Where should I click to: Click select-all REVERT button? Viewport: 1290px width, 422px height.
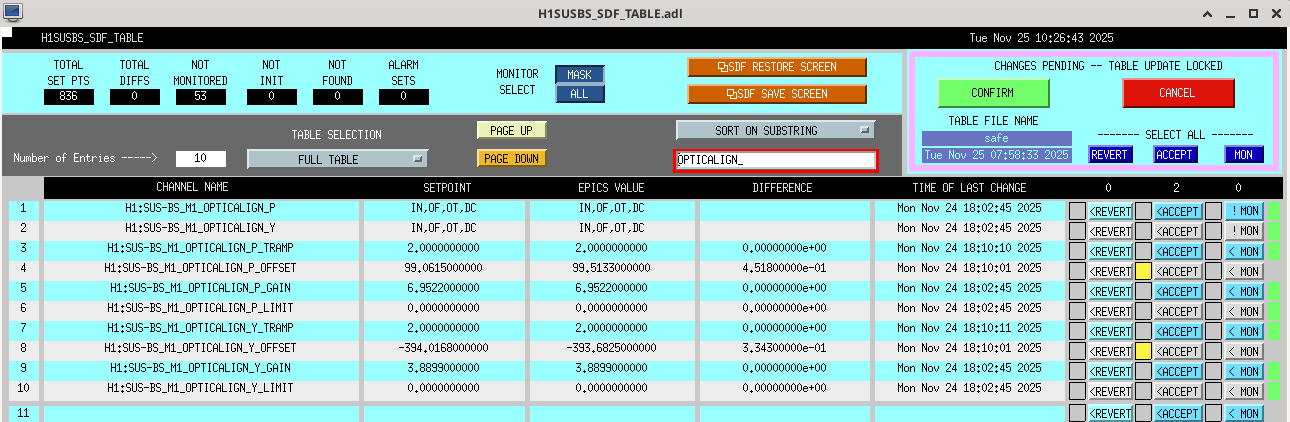(1108, 155)
